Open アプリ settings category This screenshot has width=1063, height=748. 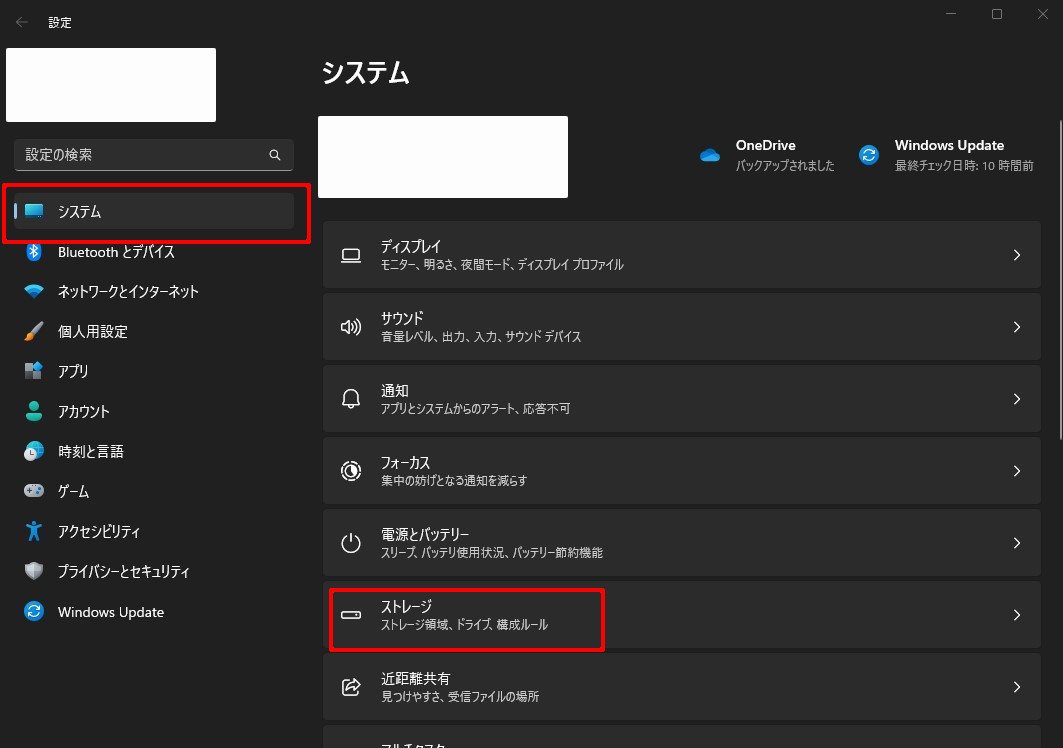coord(73,371)
